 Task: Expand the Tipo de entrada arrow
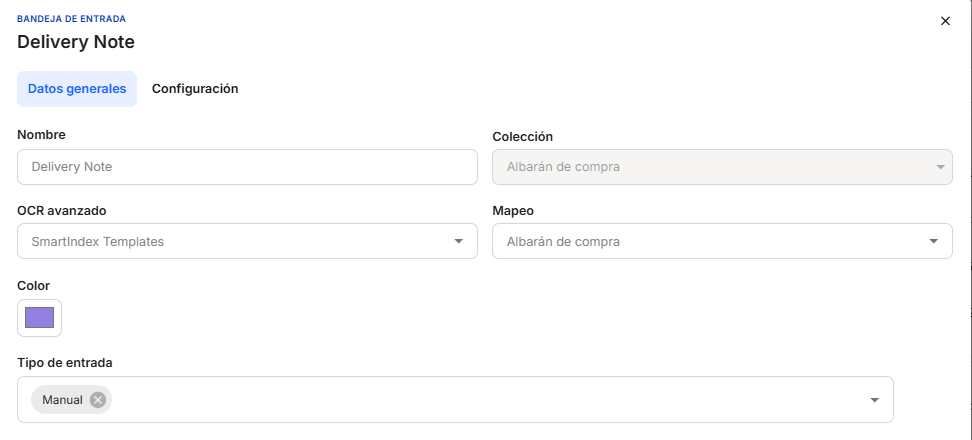(x=874, y=400)
